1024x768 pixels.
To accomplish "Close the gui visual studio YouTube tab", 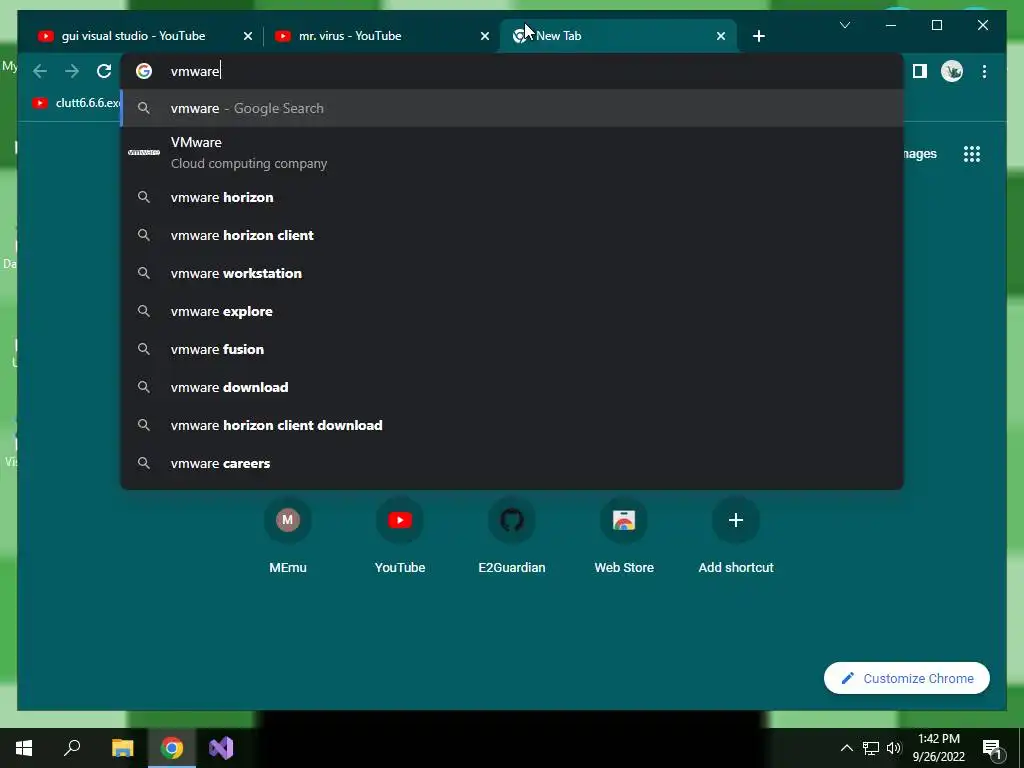I will pos(248,36).
